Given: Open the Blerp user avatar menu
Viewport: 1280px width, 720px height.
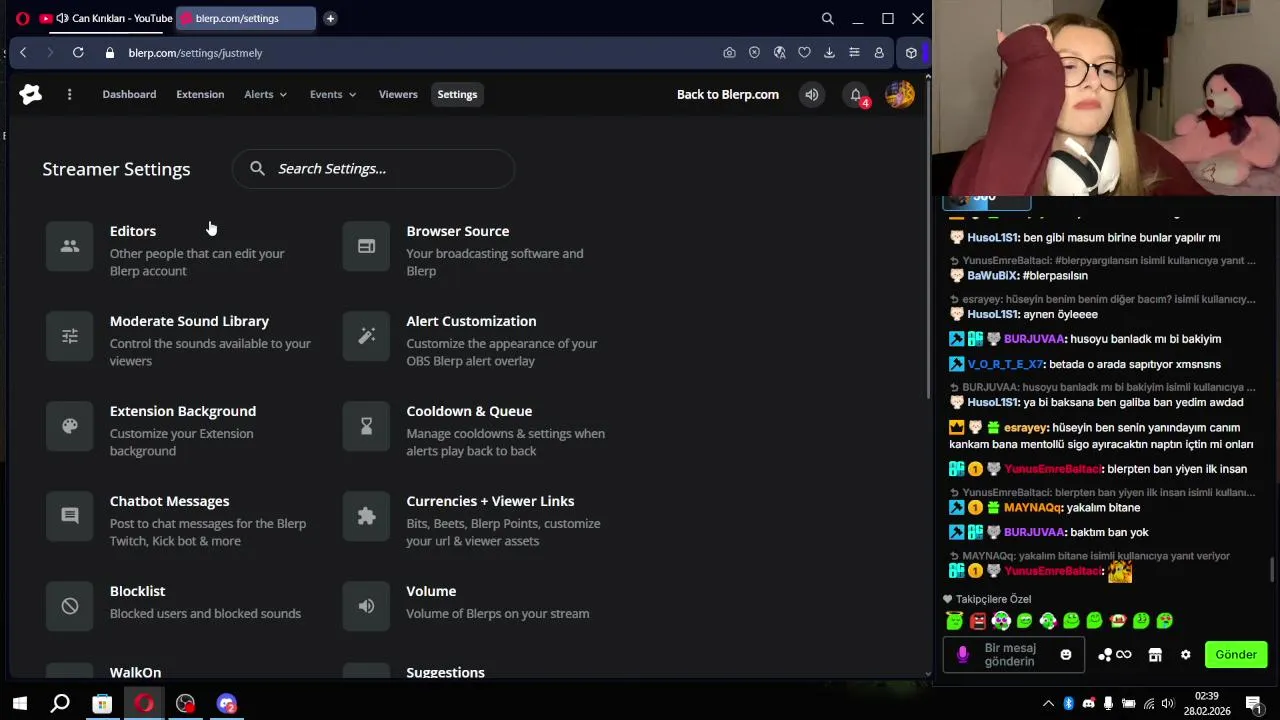Looking at the screenshot, I should pos(900,94).
